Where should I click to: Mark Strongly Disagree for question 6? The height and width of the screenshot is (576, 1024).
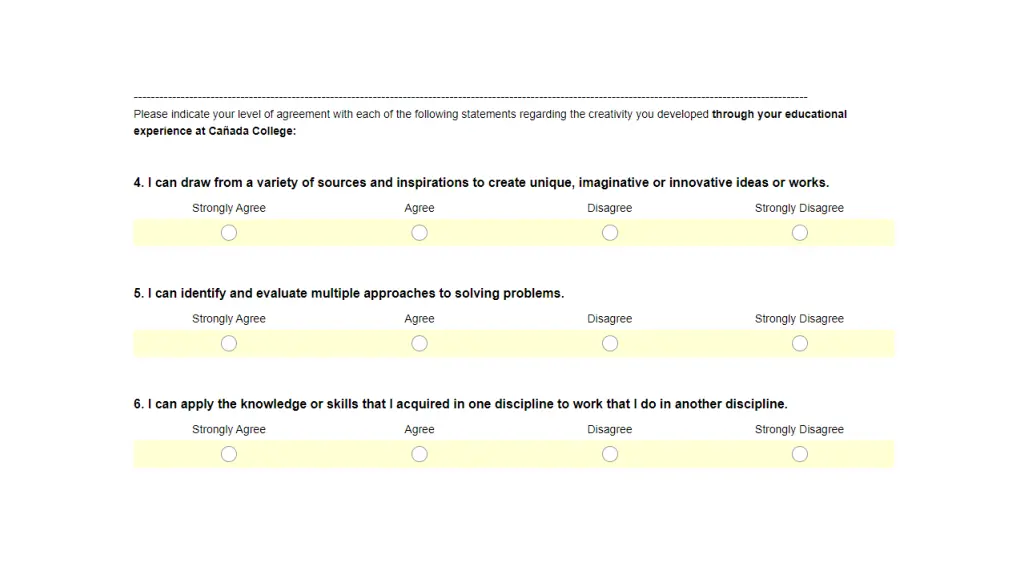pos(800,454)
